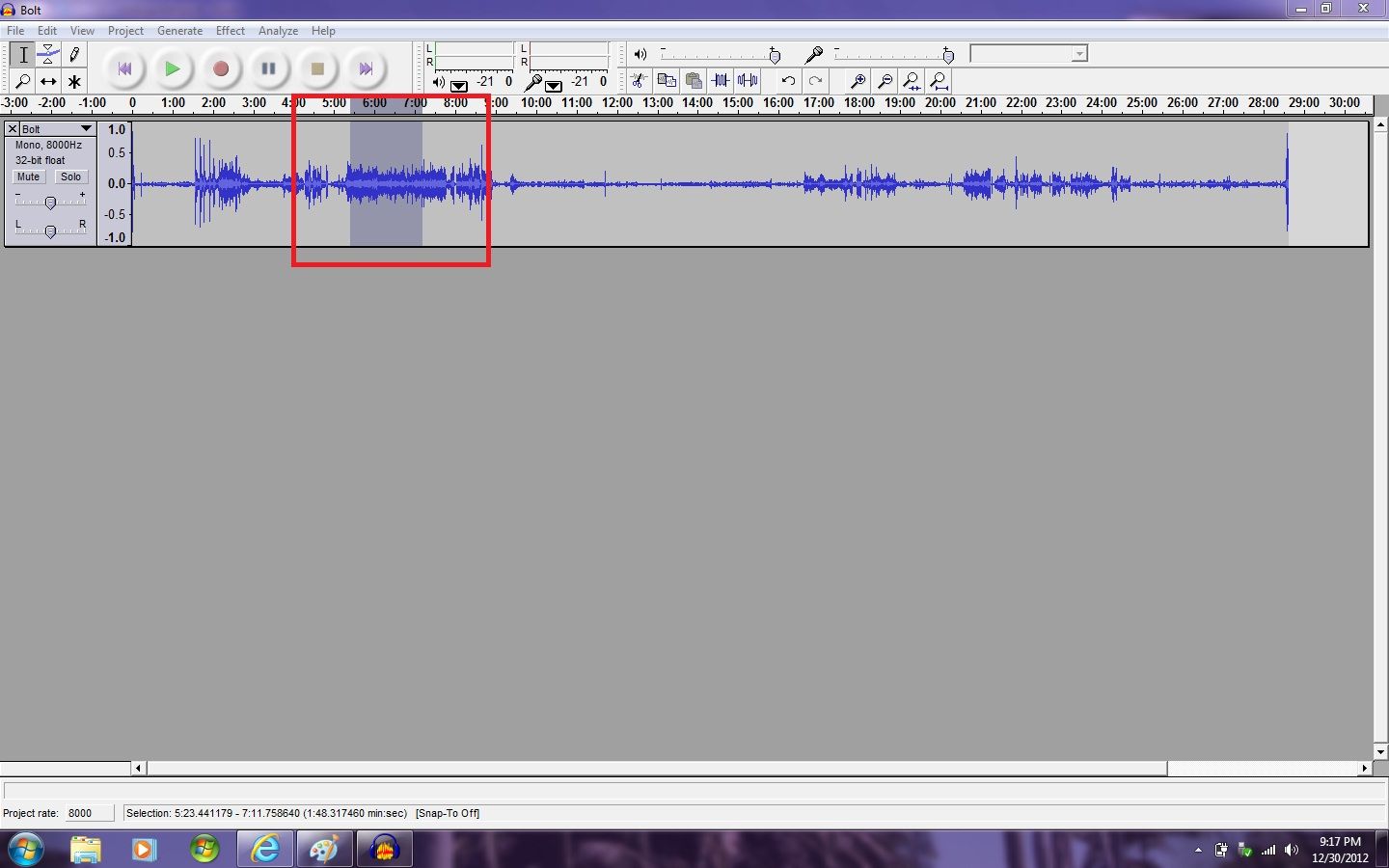Select the Envelope tool

(48, 55)
